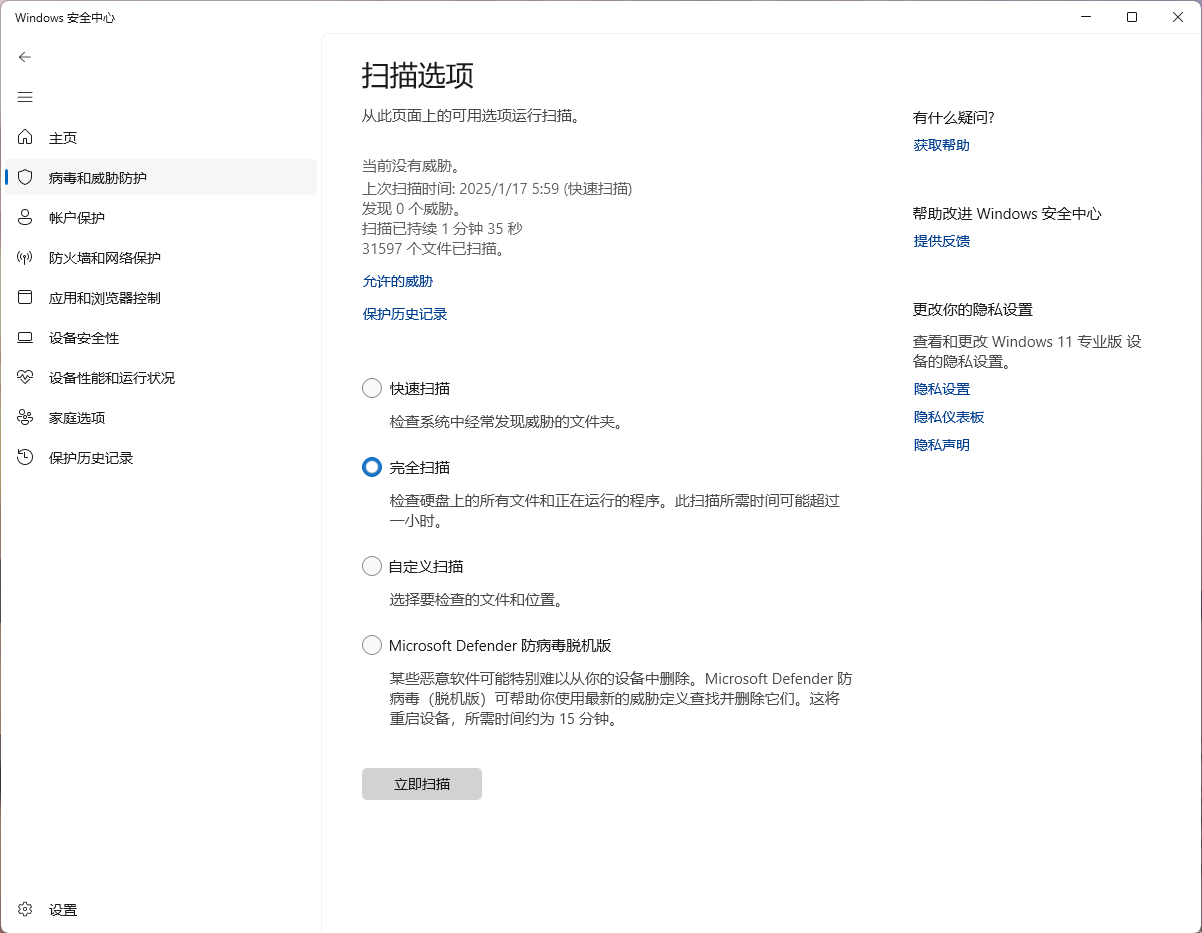Open 保护历史记录 in the sidebar
The height and width of the screenshot is (933, 1202).
90,458
